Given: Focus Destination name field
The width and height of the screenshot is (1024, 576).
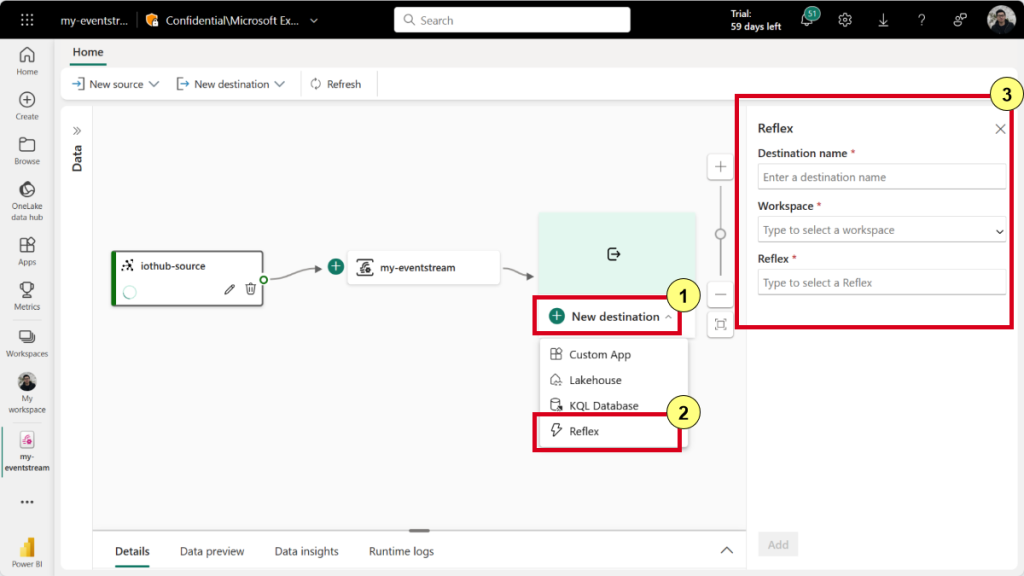Looking at the screenshot, I should pos(882,177).
